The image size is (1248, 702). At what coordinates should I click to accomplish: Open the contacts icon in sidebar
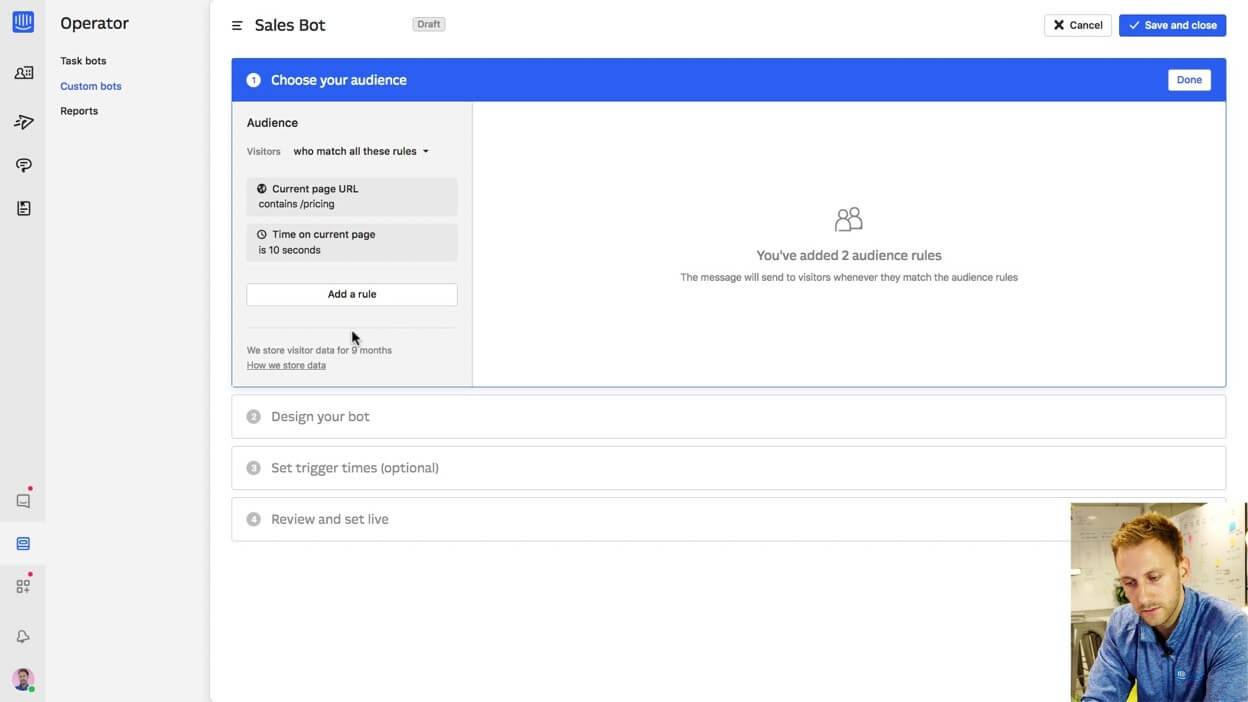pyautogui.click(x=23, y=73)
